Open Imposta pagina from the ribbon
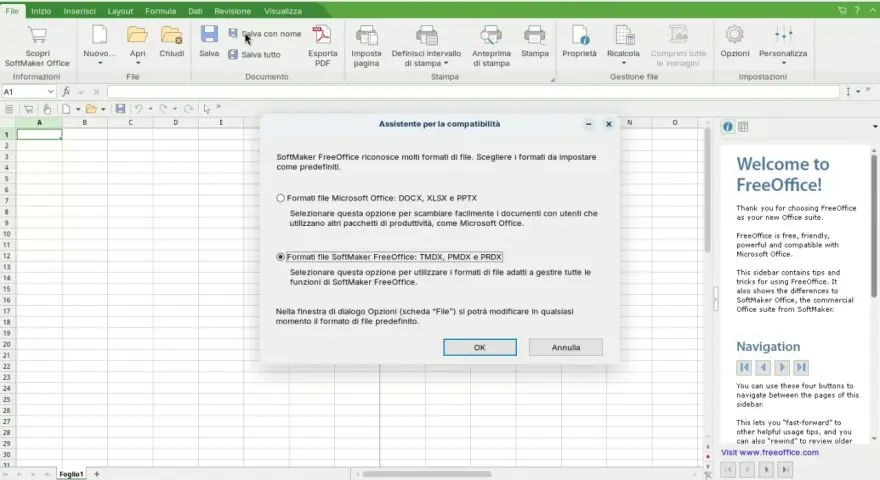This screenshot has height=480, width=880. tap(366, 46)
